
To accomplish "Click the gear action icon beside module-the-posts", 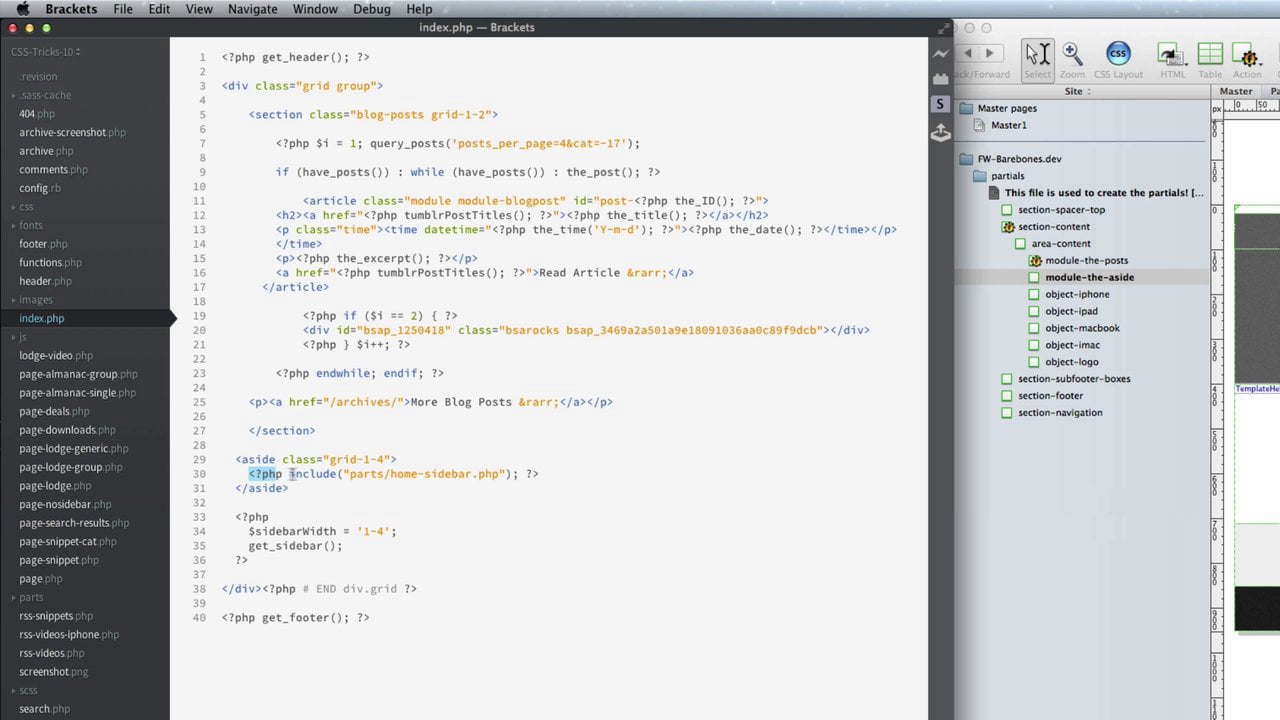I will [x=1035, y=261].
